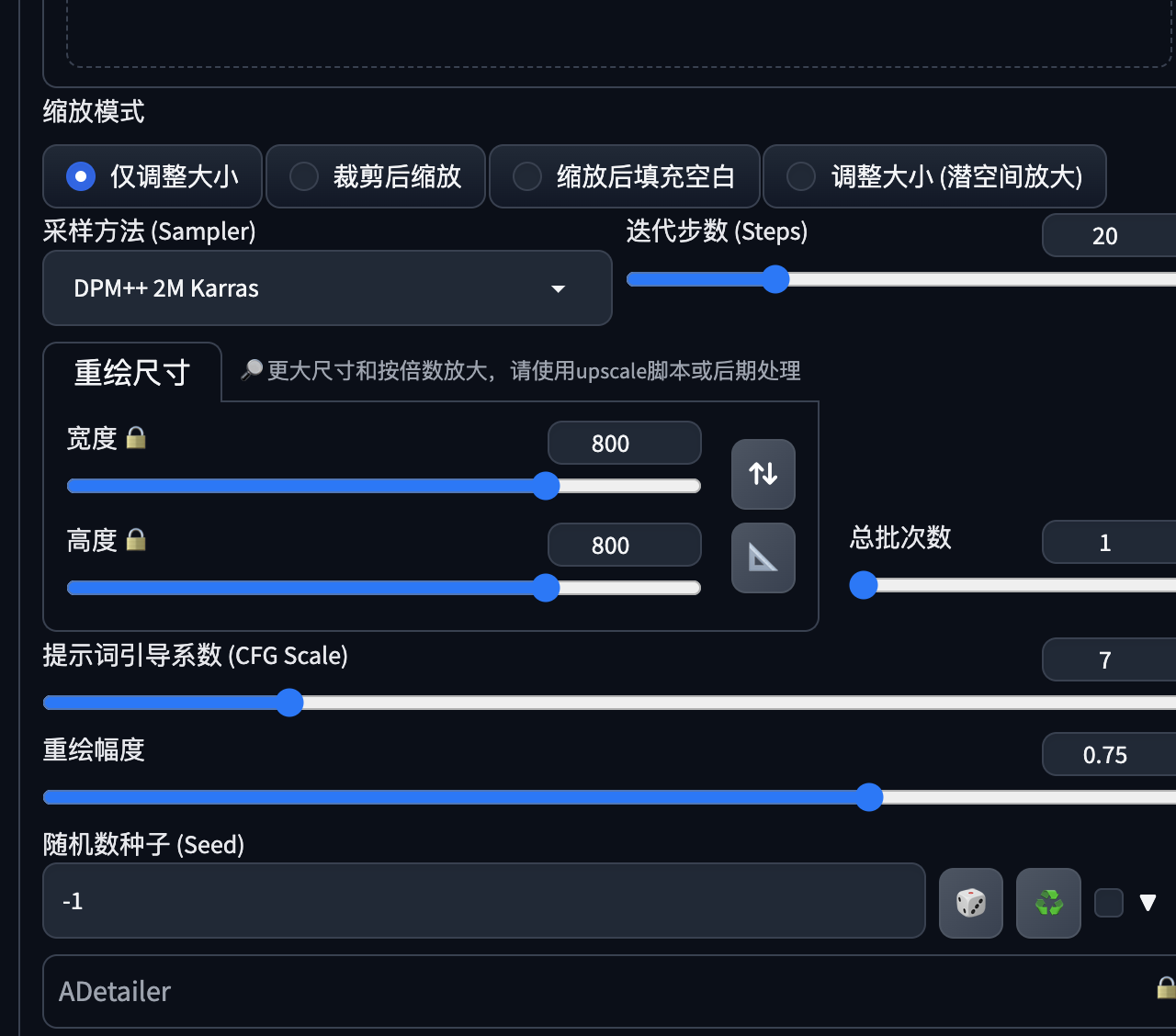Tick the extra seed options checkbox

point(1109,903)
